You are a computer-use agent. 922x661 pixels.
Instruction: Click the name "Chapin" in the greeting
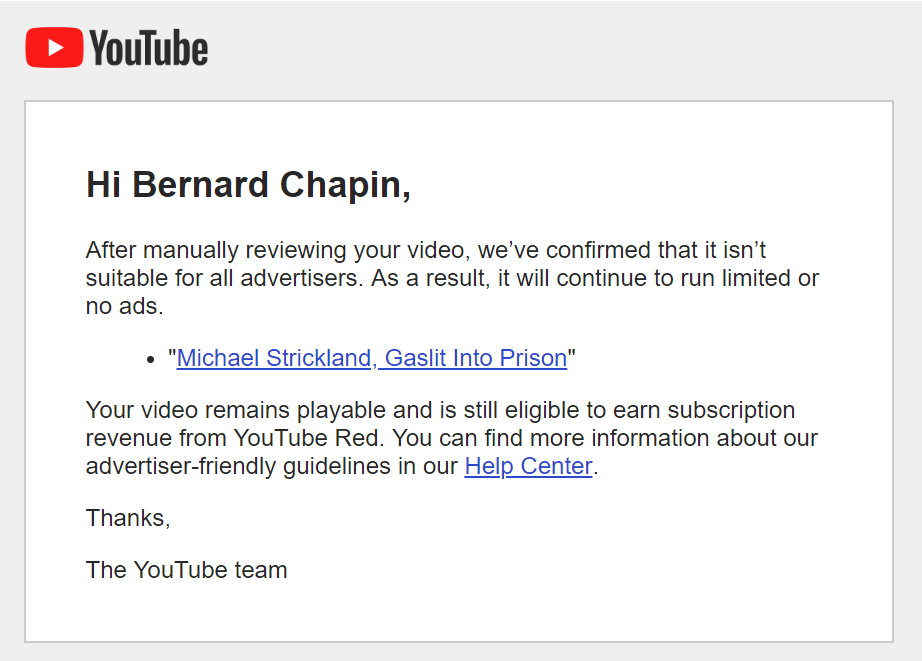[345, 185]
